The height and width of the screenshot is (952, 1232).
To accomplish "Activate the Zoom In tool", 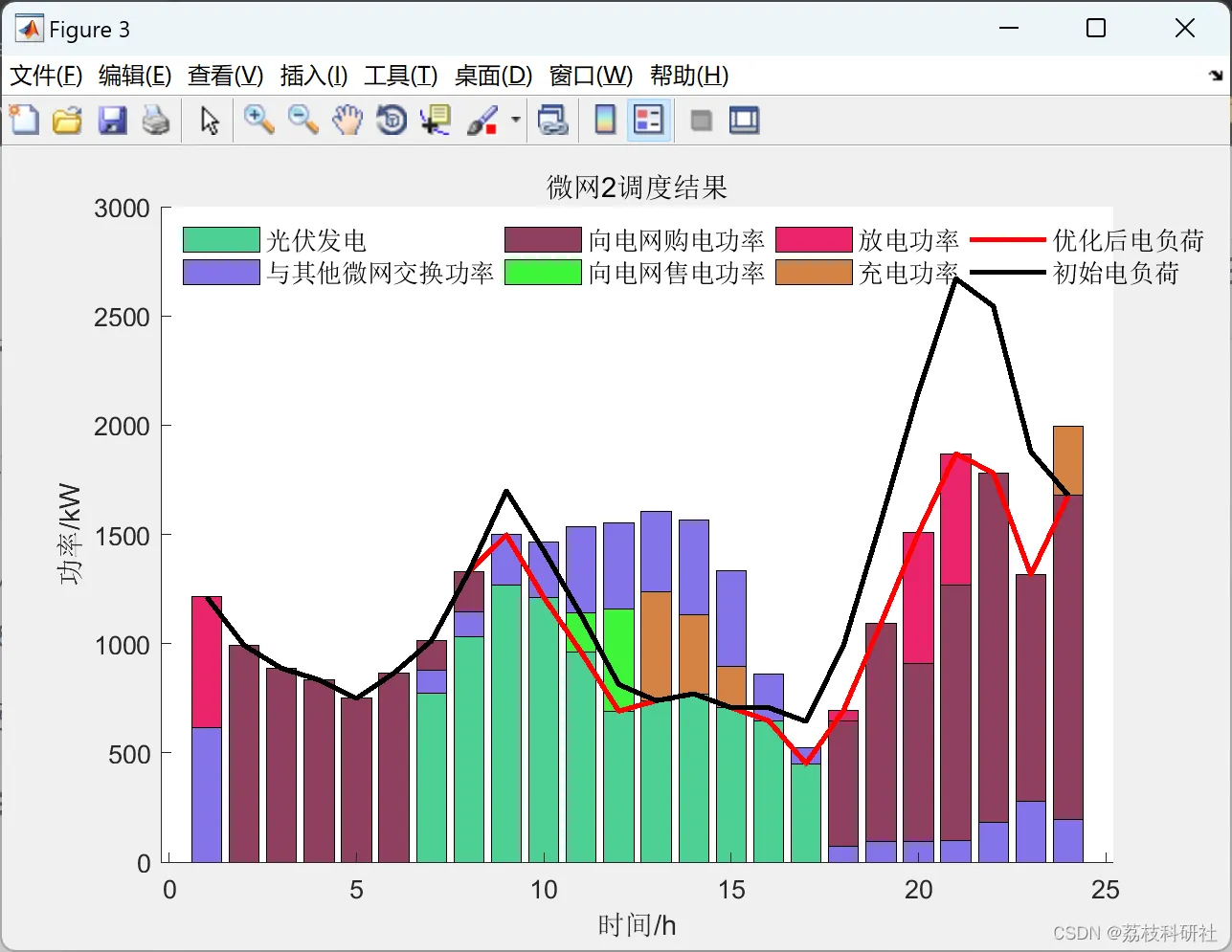I will (x=258, y=121).
